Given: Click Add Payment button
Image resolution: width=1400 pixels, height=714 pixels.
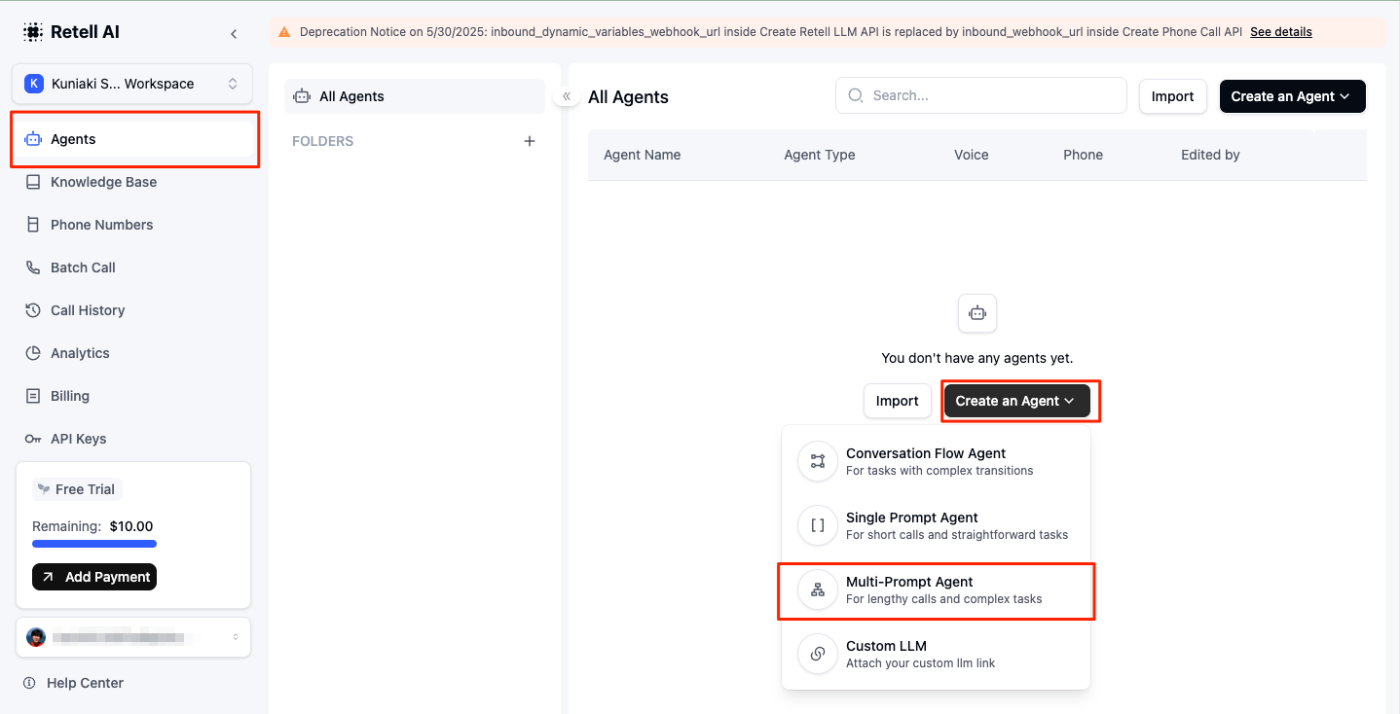Looking at the screenshot, I should [94, 577].
